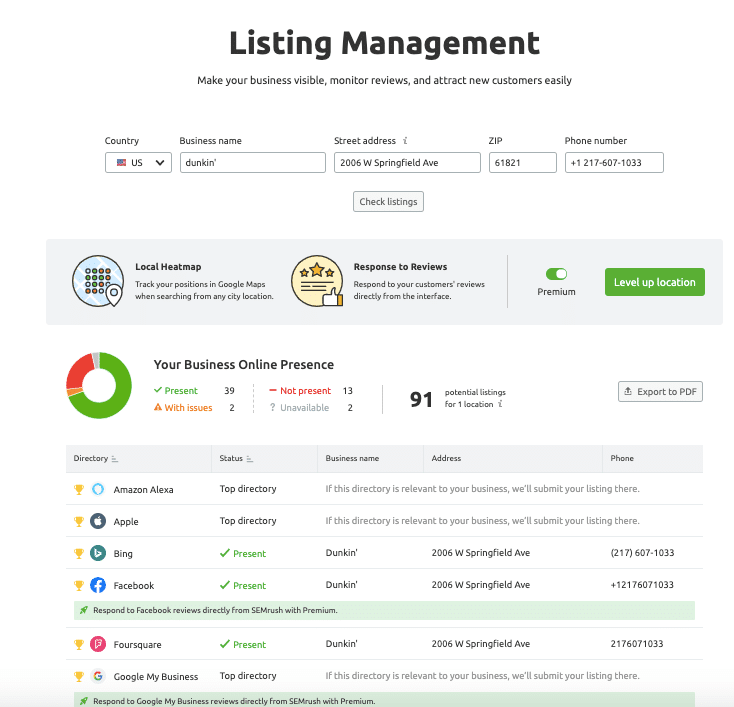The height and width of the screenshot is (707, 734).
Task: Click the info icon after potential listings
Action: 500,404
